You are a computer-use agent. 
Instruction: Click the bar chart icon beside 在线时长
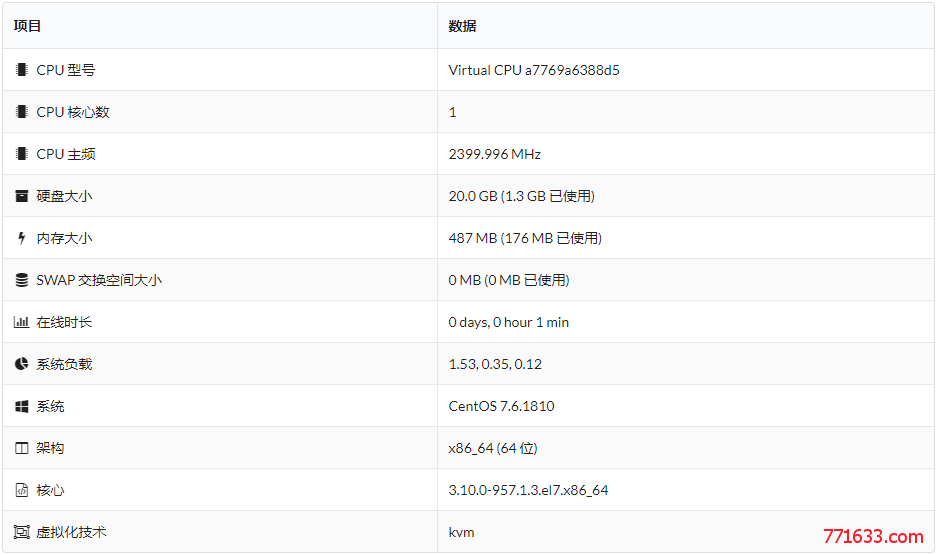(x=22, y=322)
